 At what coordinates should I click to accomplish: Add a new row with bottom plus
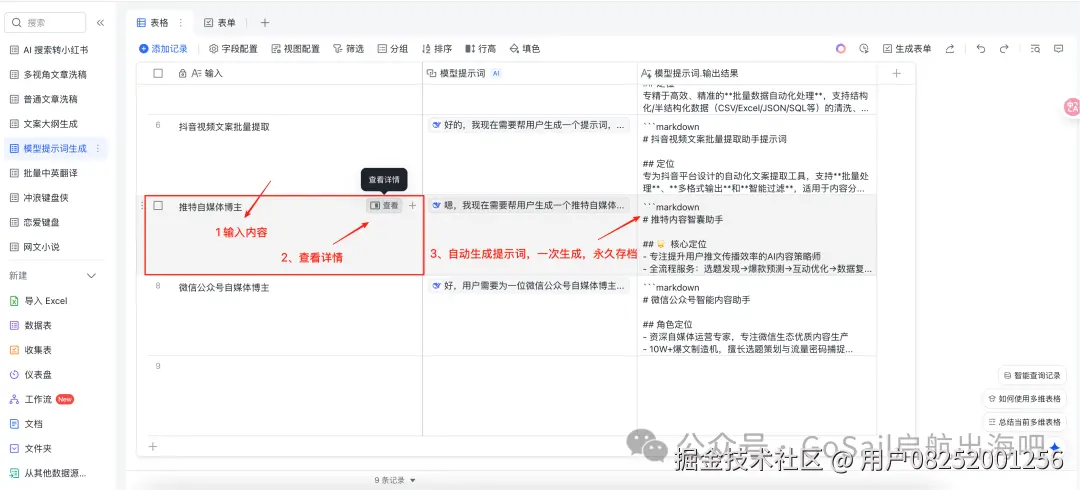coord(153,446)
